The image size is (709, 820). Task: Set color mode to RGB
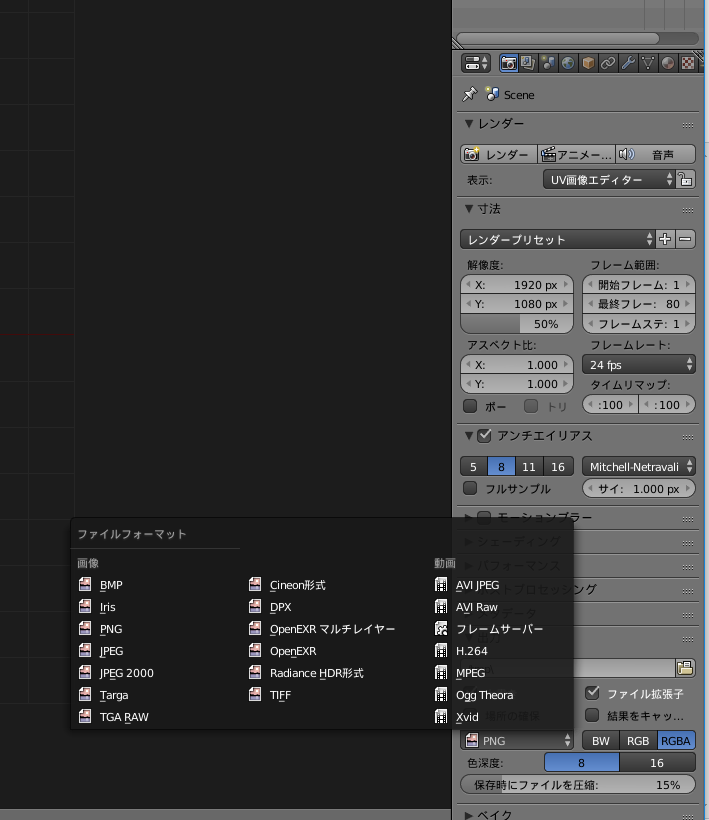click(x=638, y=741)
